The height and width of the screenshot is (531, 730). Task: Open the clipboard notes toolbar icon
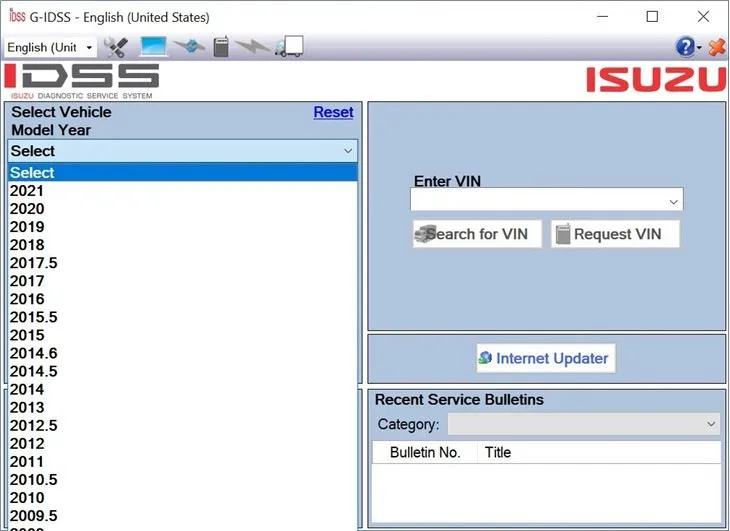tap(221, 47)
